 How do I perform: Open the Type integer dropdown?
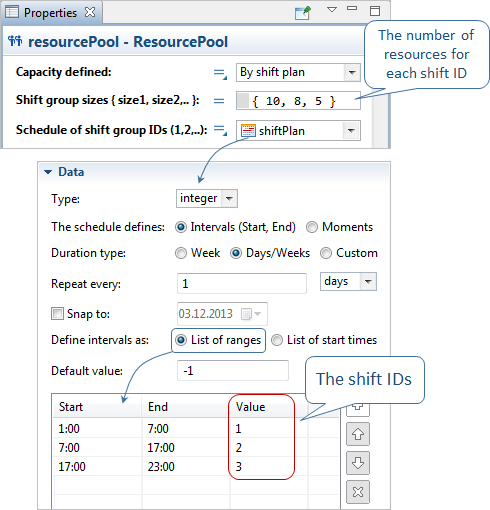207,199
